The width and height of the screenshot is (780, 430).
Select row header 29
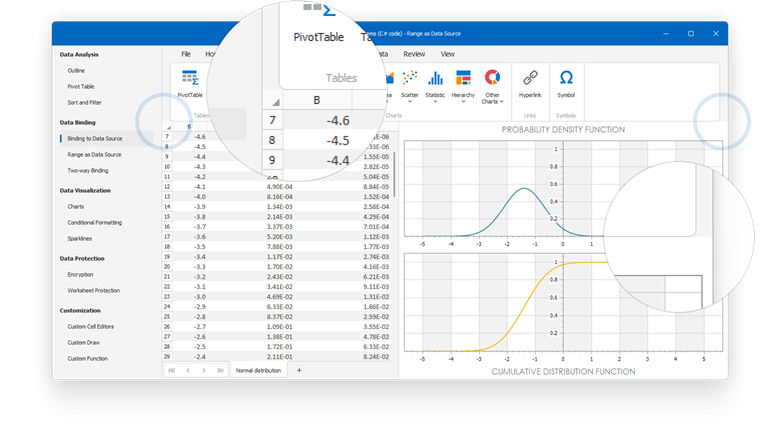pyautogui.click(x=167, y=356)
